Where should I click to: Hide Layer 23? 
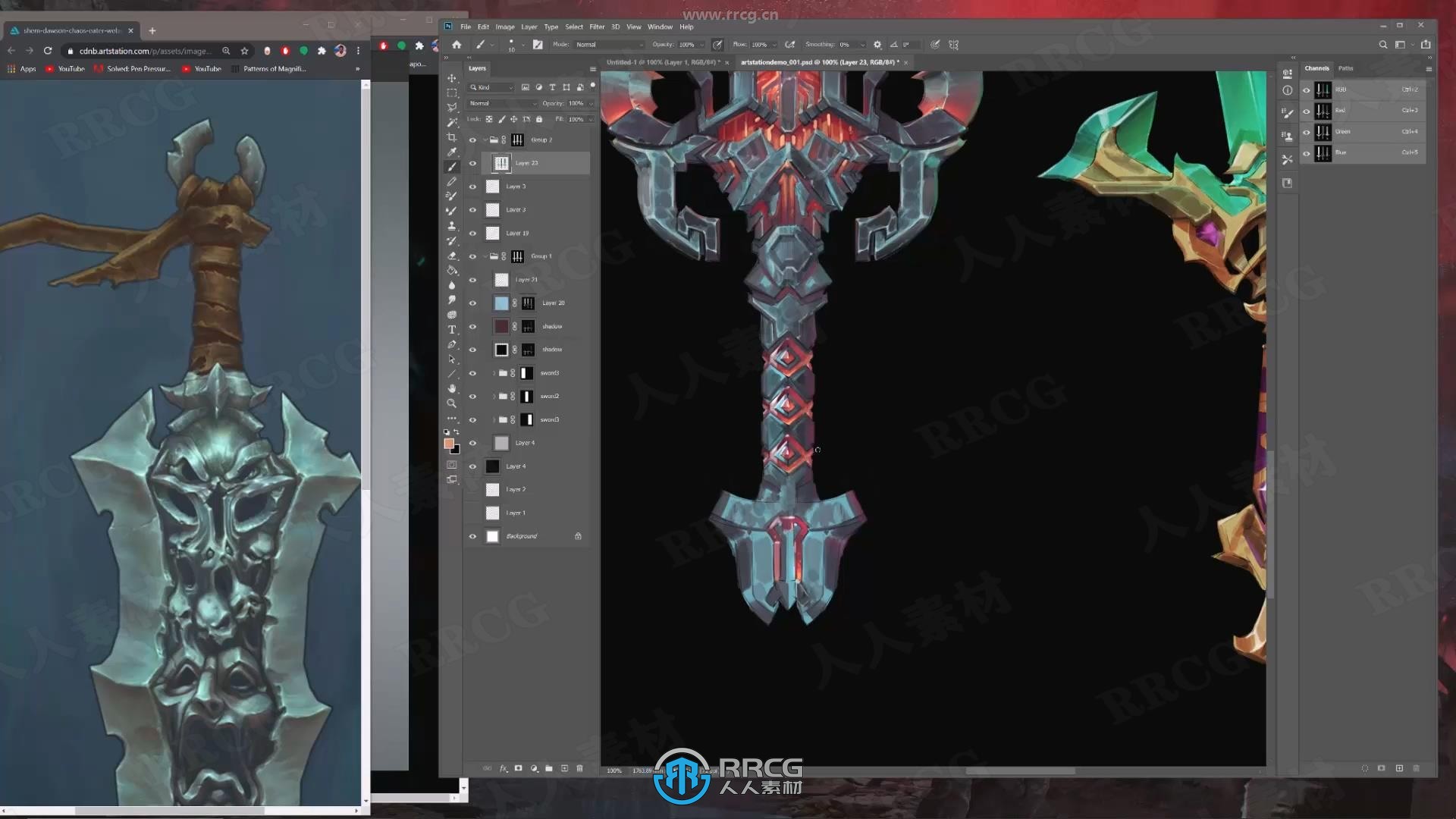(472, 163)
